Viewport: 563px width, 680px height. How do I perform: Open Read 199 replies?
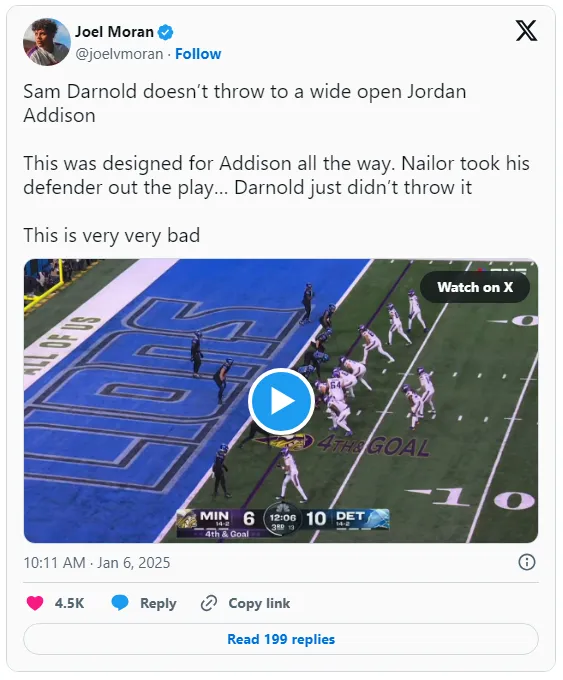(281, 639)
